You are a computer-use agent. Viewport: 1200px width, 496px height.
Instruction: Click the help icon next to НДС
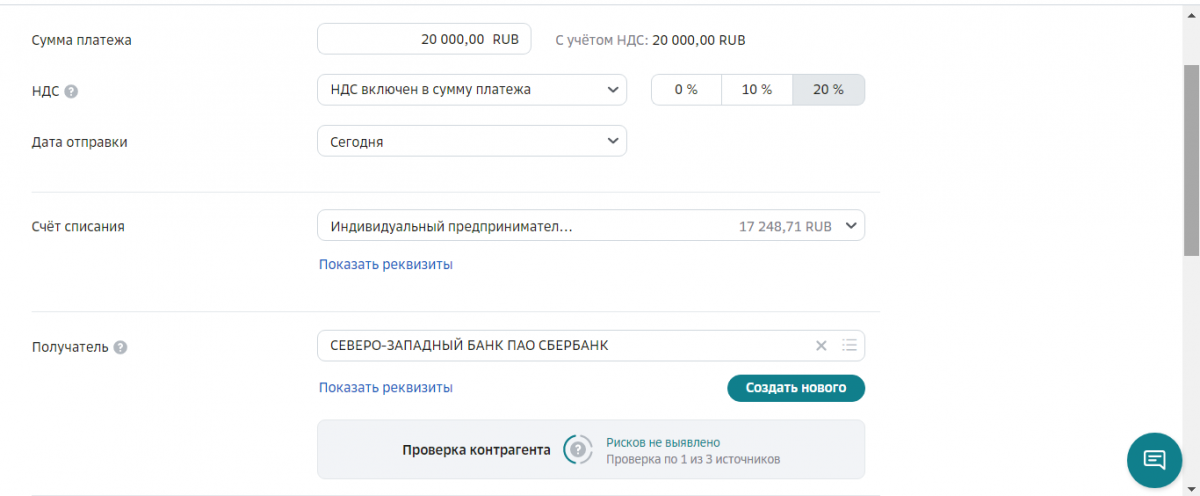[x=71, y=91]
